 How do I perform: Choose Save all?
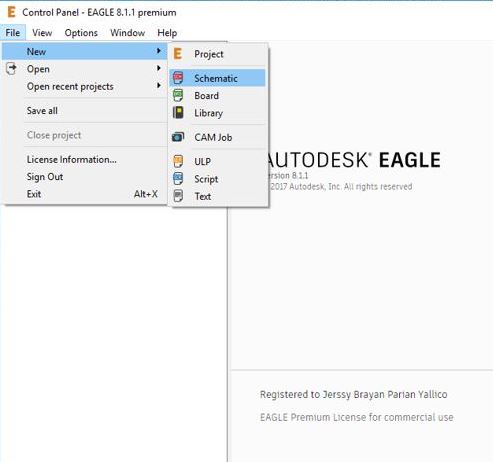[85, 111]
